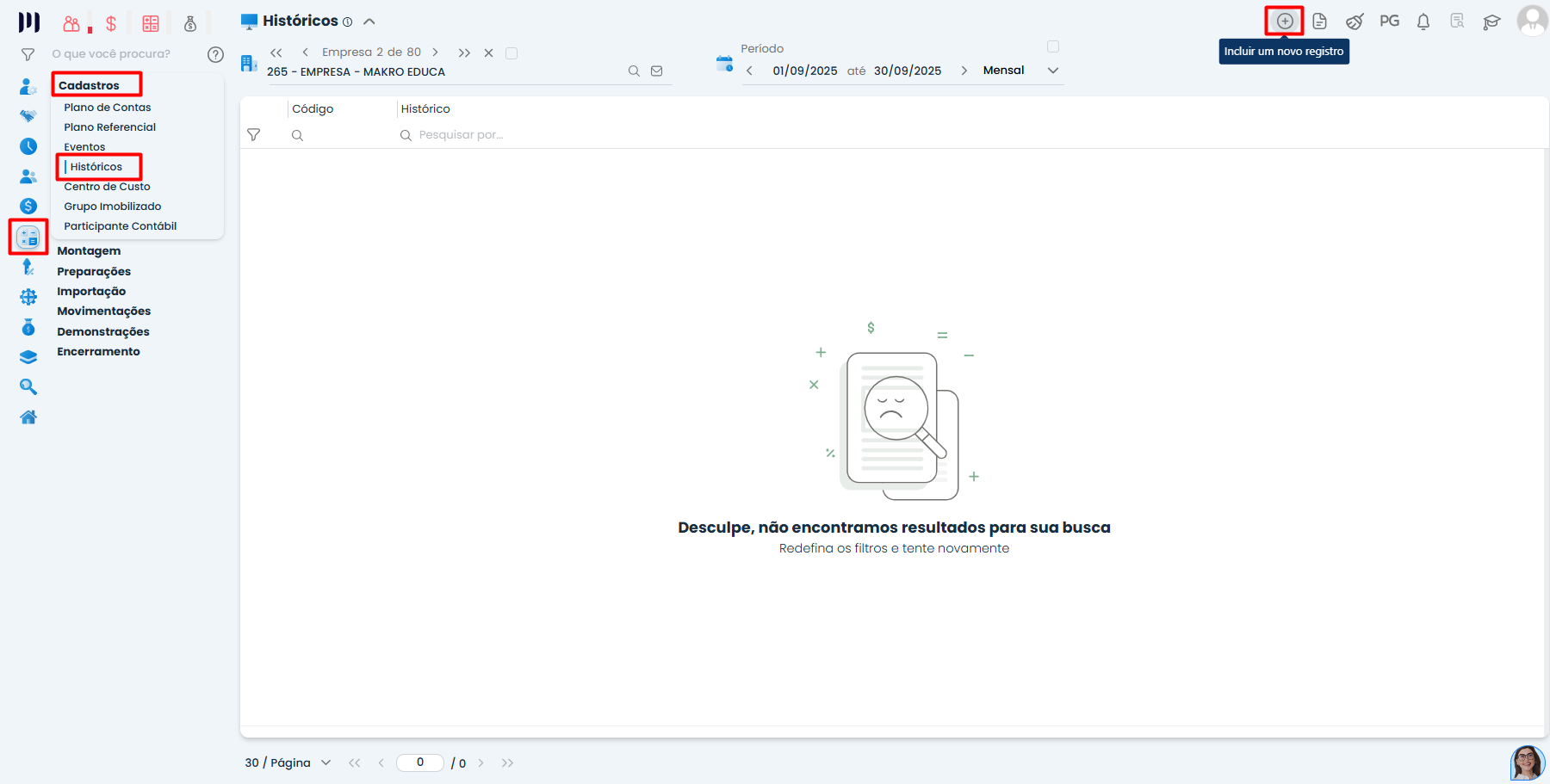Open the PG shortcut in the top bar
Screen dimensions: 1550x784
(1389, 21)
